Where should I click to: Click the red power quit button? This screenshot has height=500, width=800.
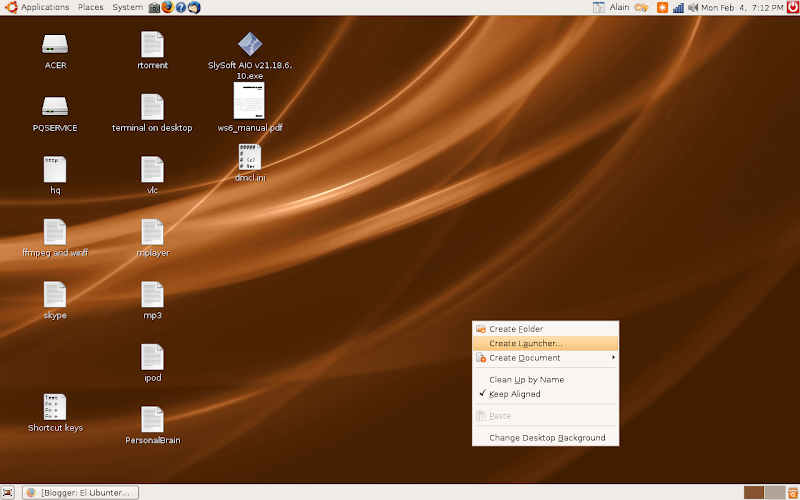[793, 7]
